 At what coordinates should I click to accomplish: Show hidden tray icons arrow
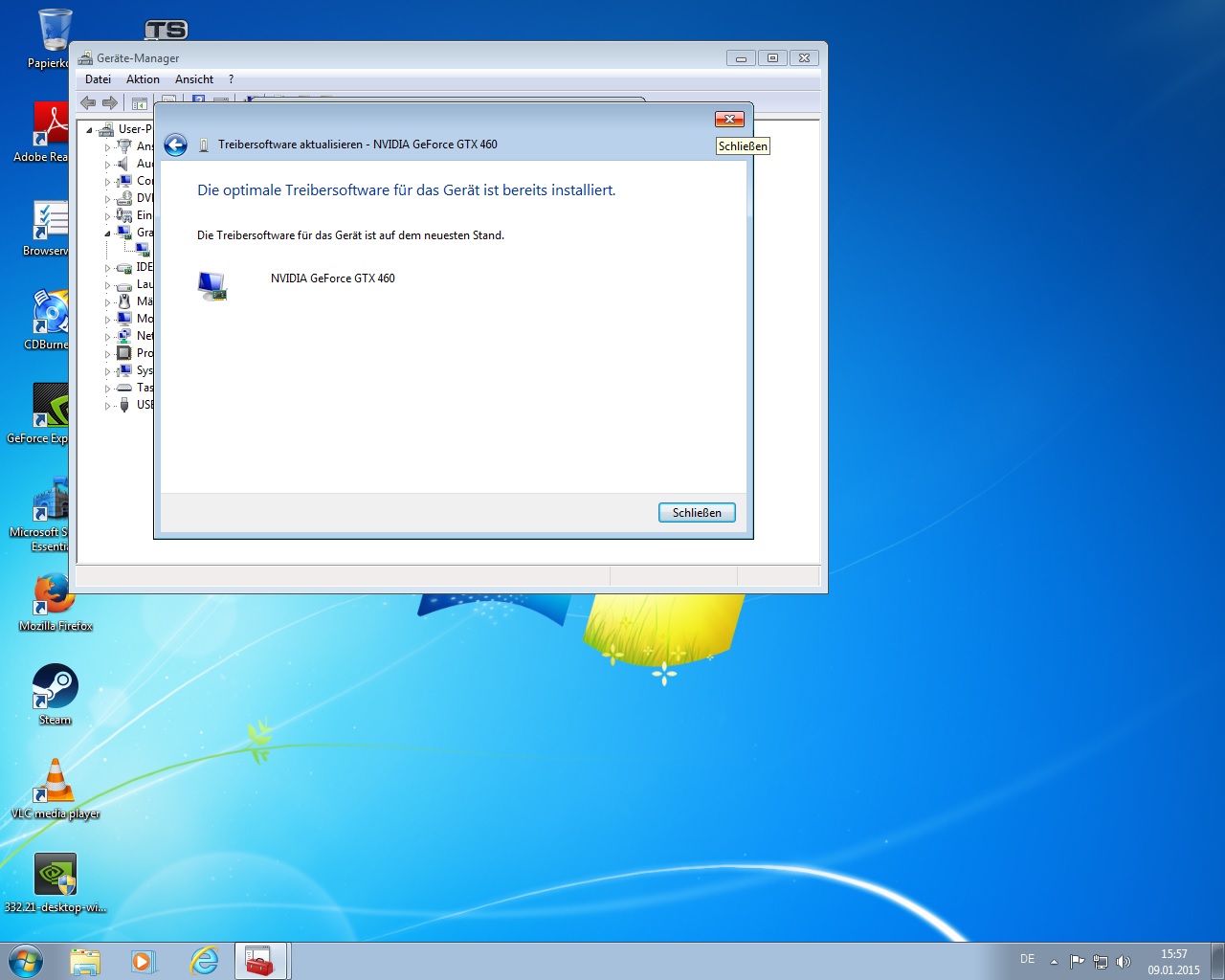[x=1054, y=962]
